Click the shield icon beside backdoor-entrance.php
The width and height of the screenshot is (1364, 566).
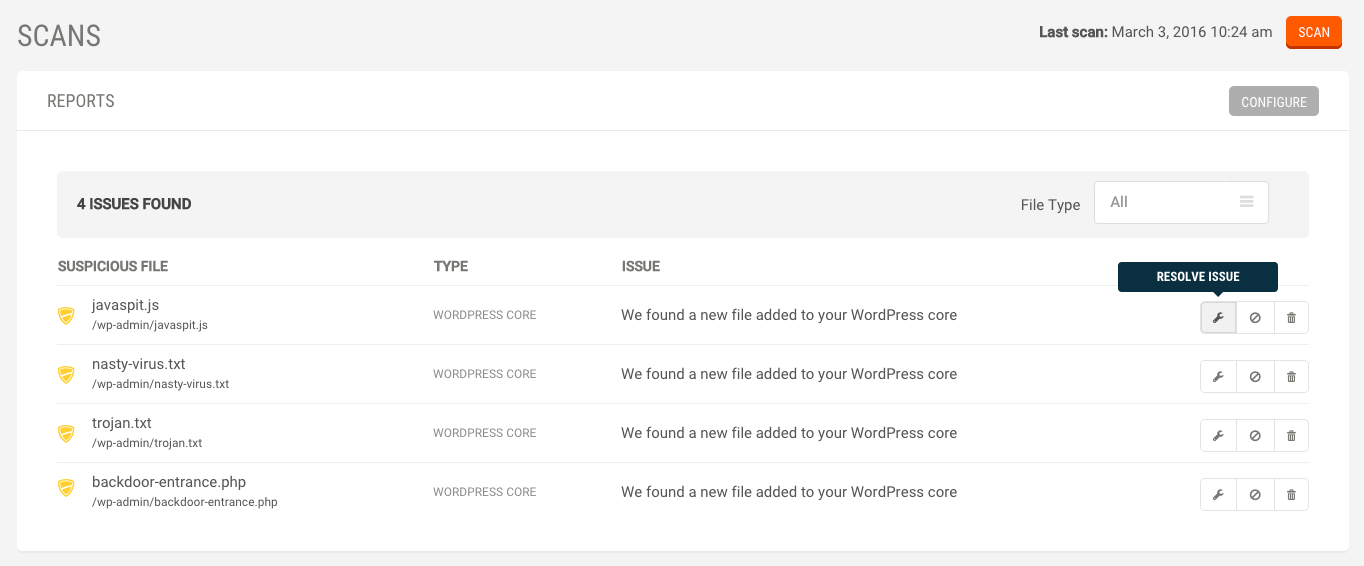click(x=66, y=488)
